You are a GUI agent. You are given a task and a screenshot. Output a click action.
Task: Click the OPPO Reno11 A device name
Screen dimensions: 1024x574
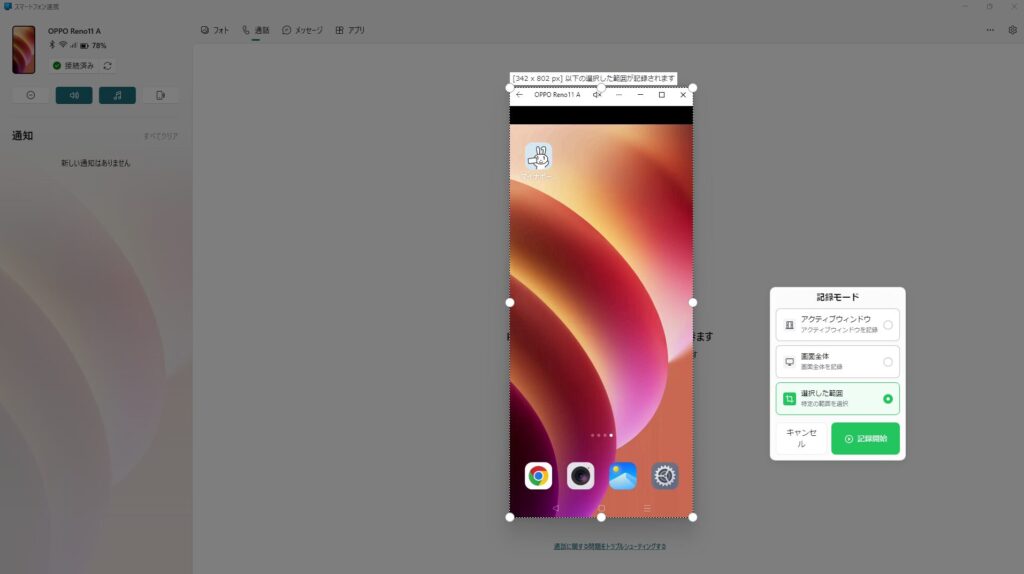coord(74,31)
